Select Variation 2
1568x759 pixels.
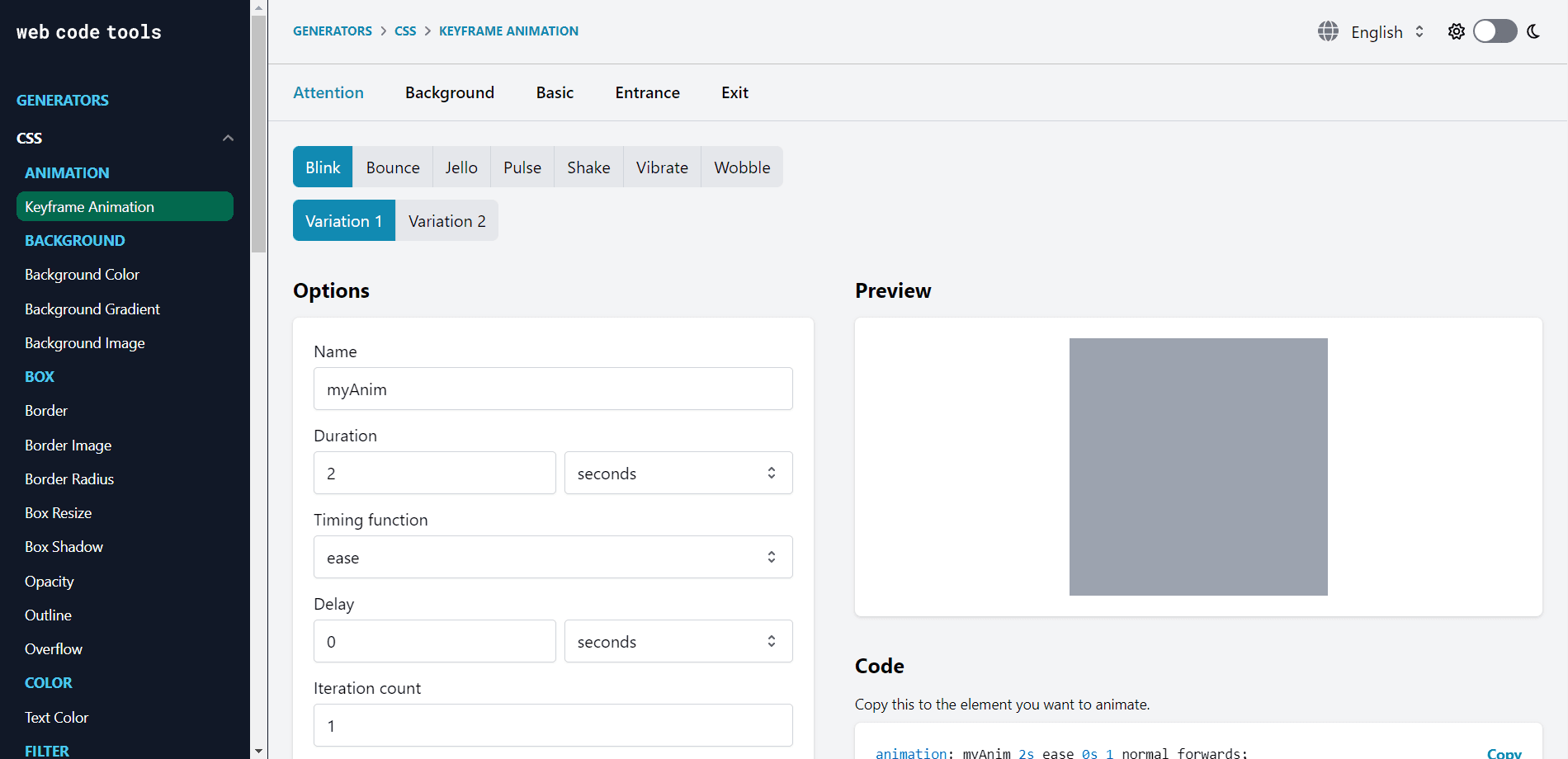[x=446, y=221]
